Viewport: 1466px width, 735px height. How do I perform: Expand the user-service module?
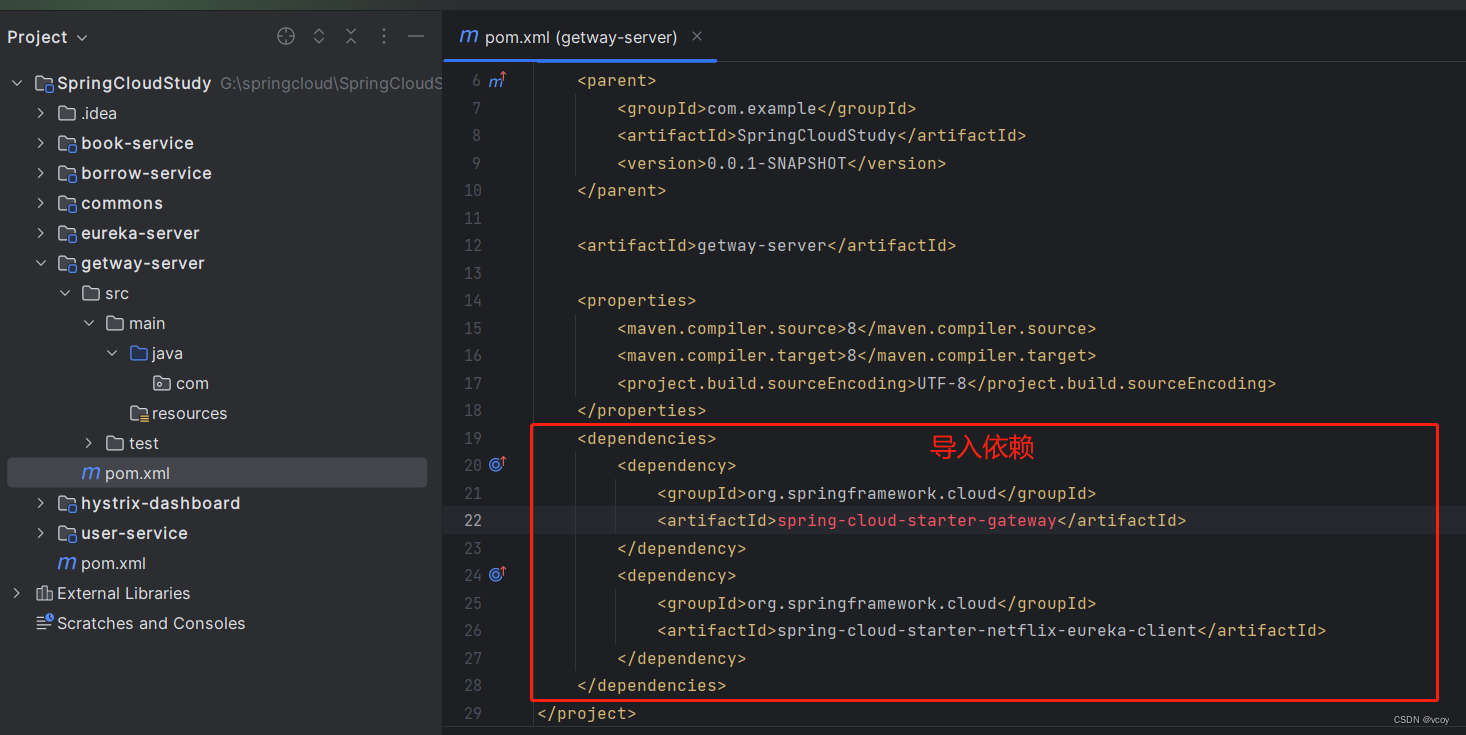[41, 533]
